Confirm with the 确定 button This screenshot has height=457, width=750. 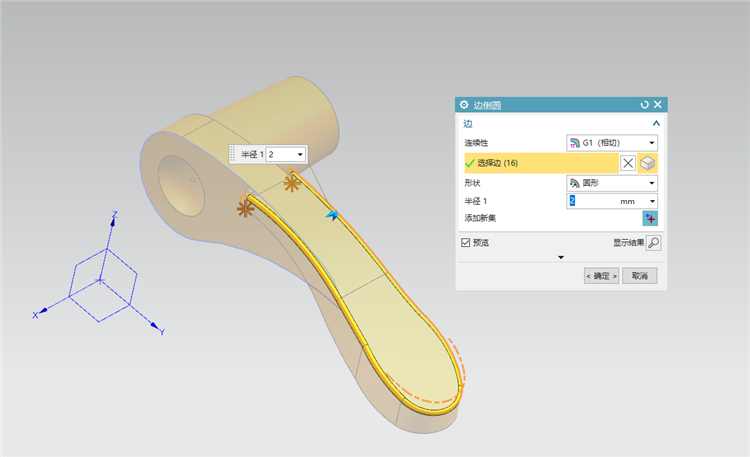click(601, 276)
